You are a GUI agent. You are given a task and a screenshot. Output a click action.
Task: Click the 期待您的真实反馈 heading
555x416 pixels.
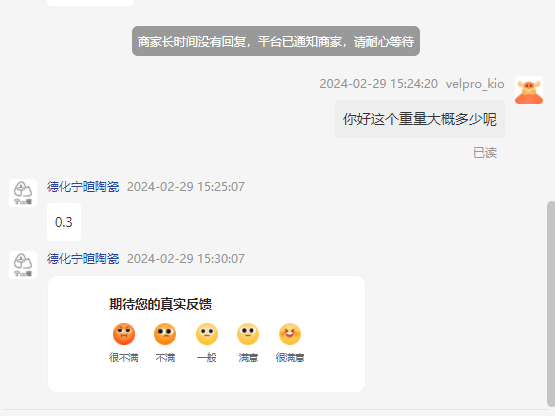click(x=161, y=304)
